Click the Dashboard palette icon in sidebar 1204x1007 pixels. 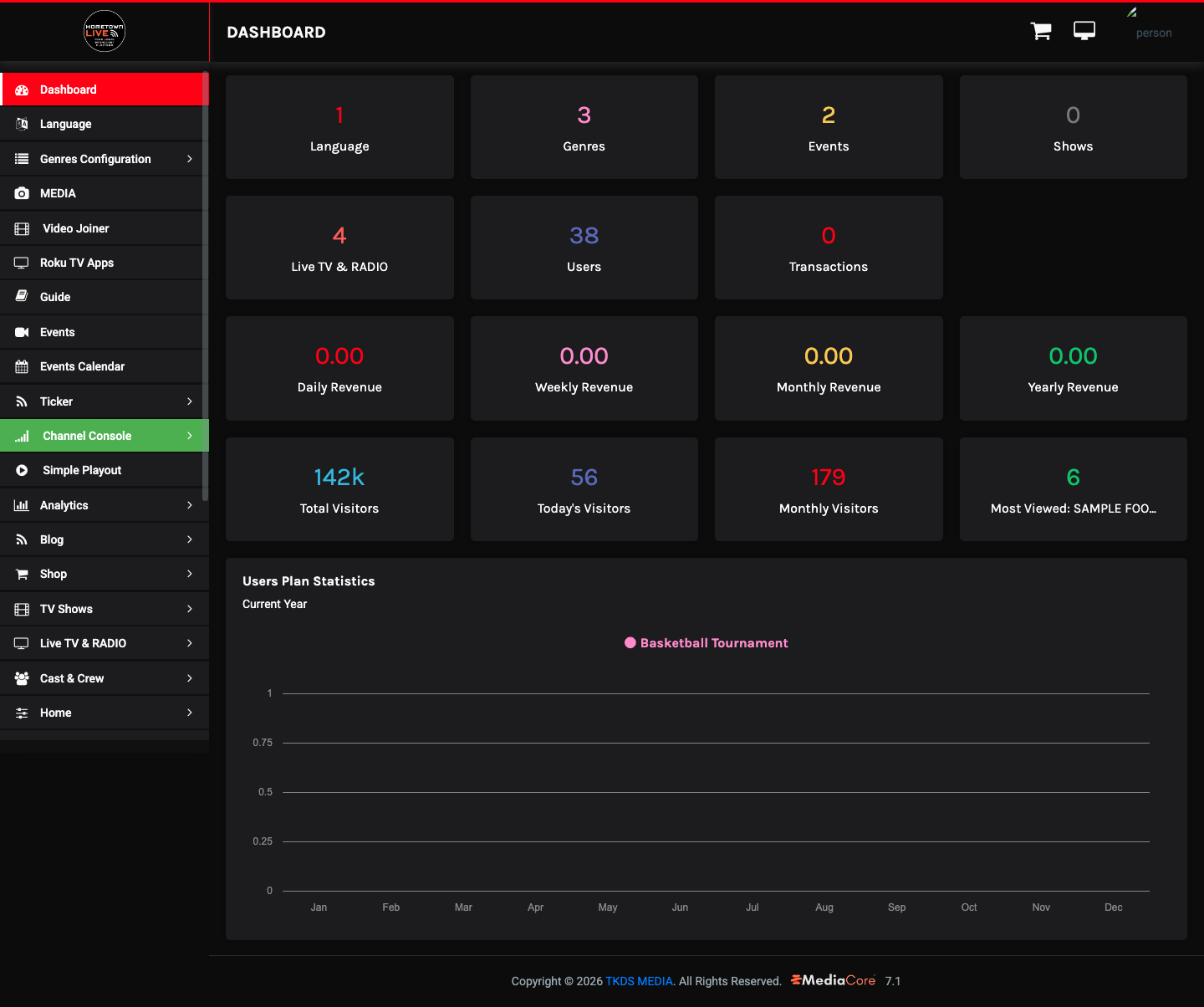coord(22,89)
